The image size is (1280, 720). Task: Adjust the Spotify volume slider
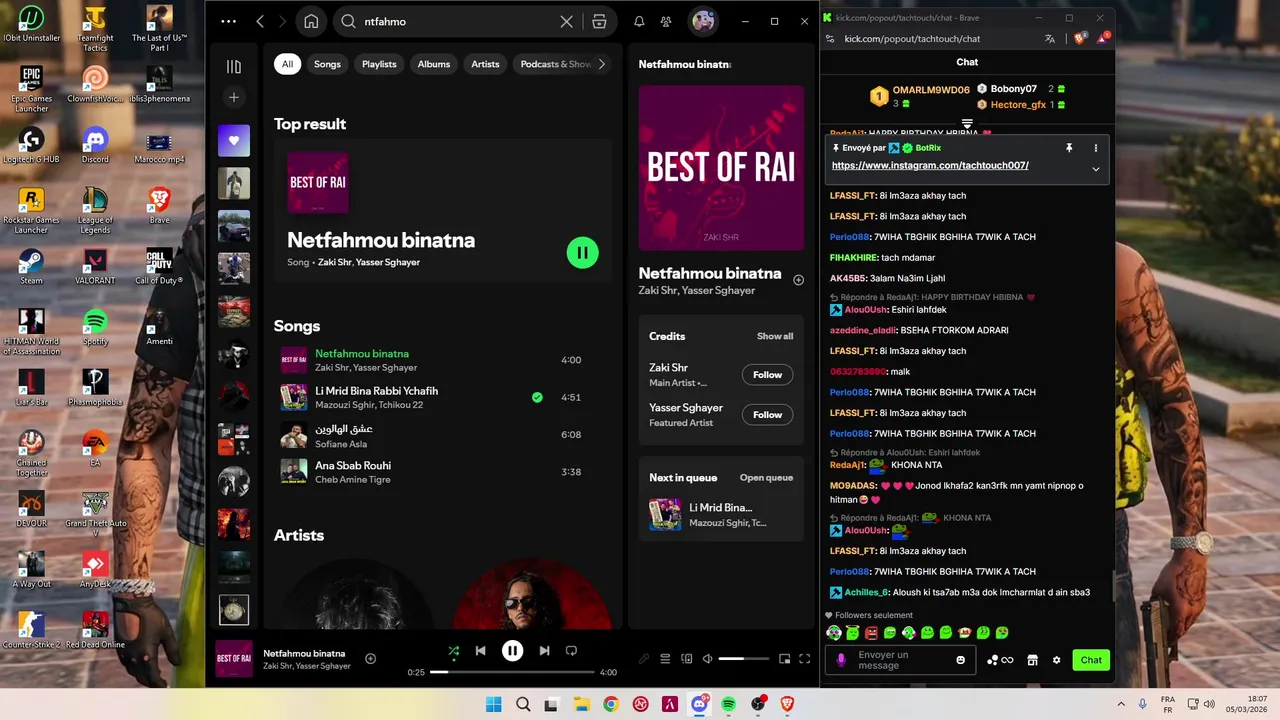(744, 659)
